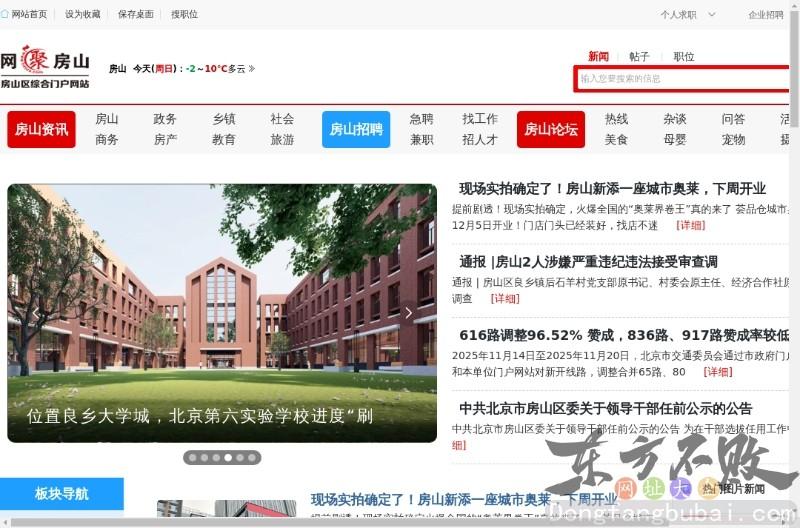Expand the weather forecast double-arrow
800x528 pixels.
click(x=251, y=68)
